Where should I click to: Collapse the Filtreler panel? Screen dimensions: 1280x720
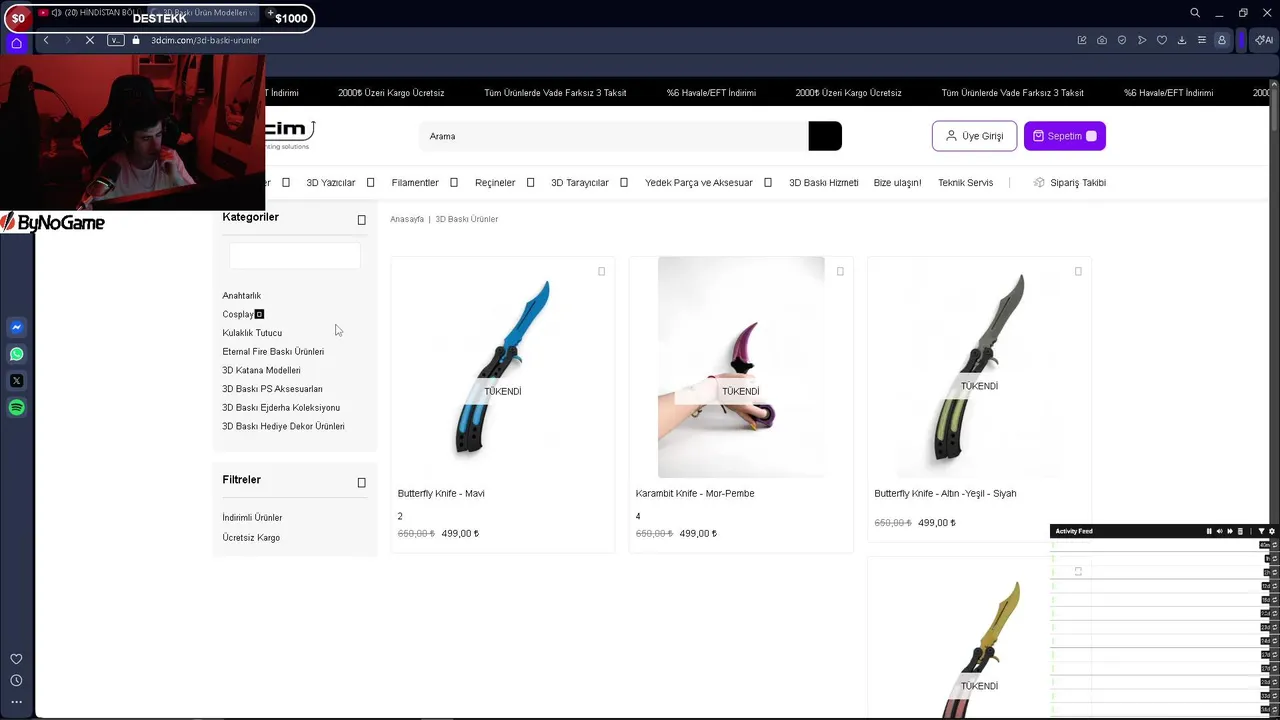coord(362,483)
